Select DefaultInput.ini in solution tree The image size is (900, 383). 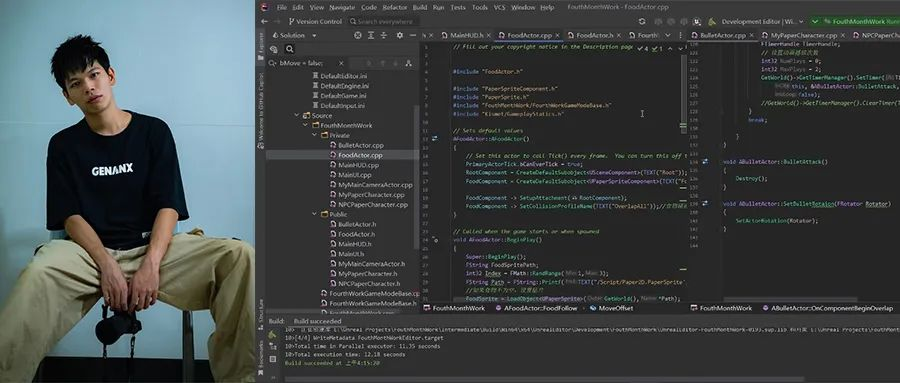[x=340, y=106]
